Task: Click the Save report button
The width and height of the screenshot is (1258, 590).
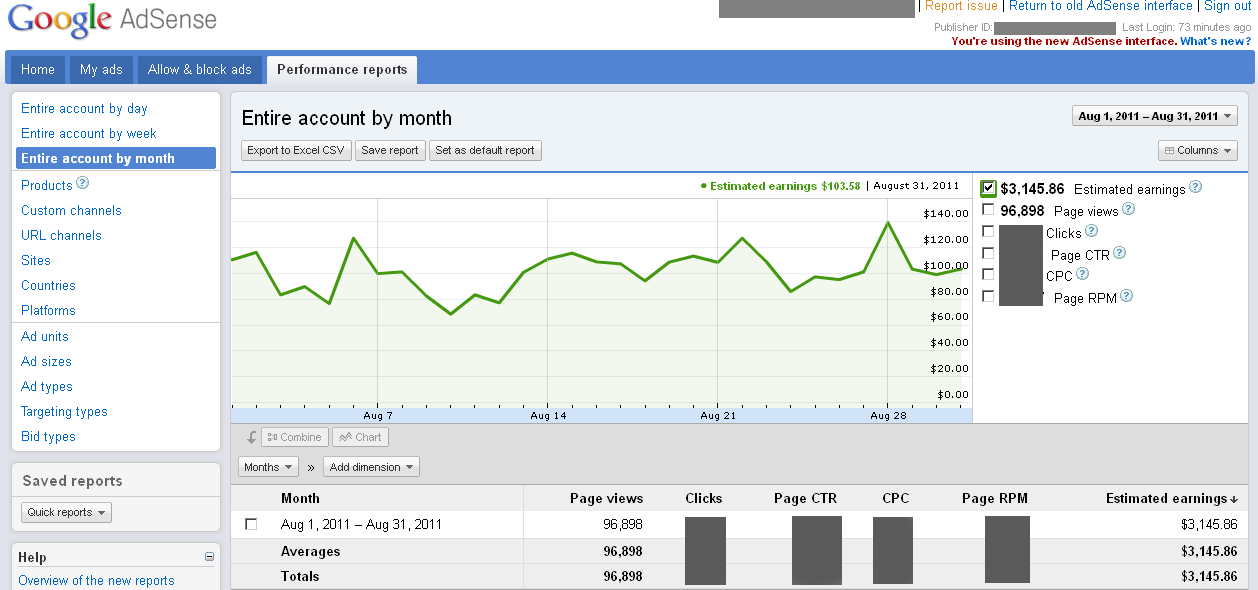Action: pos(390,150)
